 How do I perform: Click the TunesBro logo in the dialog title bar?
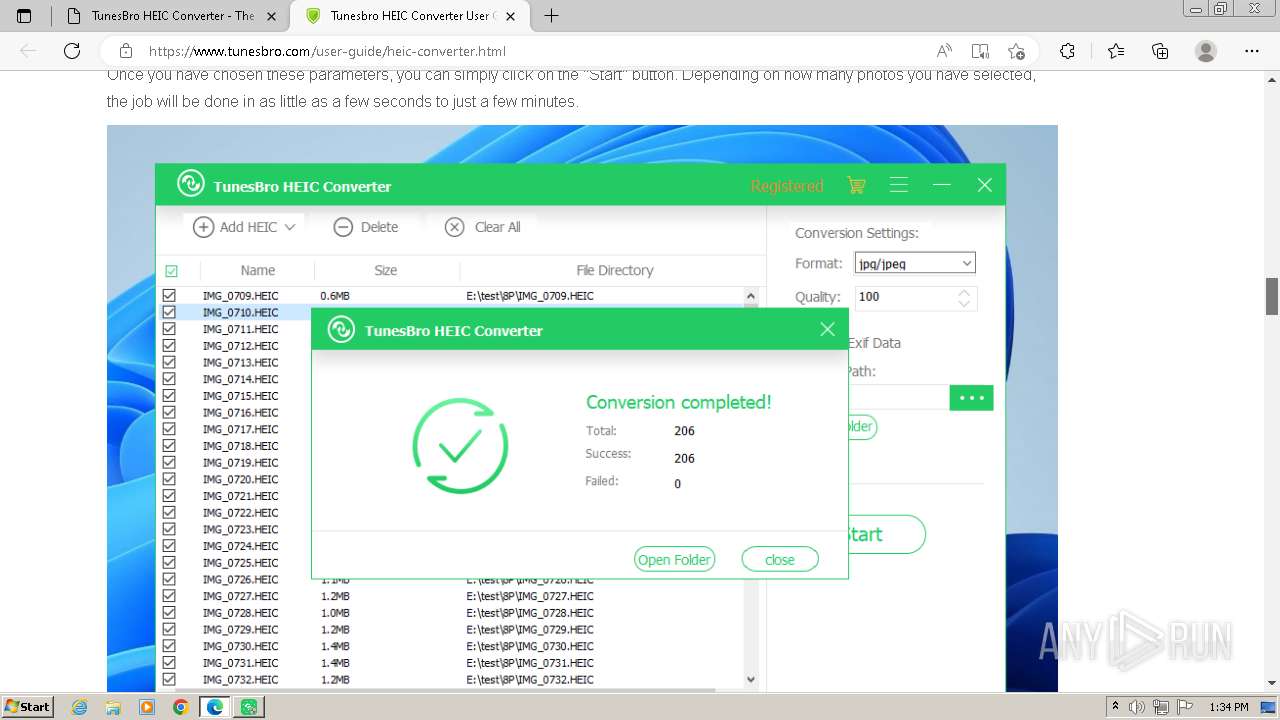[x=342, y=329]
